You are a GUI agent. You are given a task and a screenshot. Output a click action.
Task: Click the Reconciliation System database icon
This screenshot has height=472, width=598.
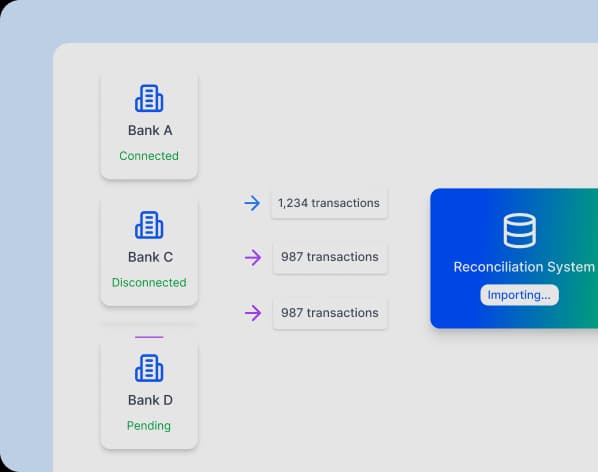(519, 231)
